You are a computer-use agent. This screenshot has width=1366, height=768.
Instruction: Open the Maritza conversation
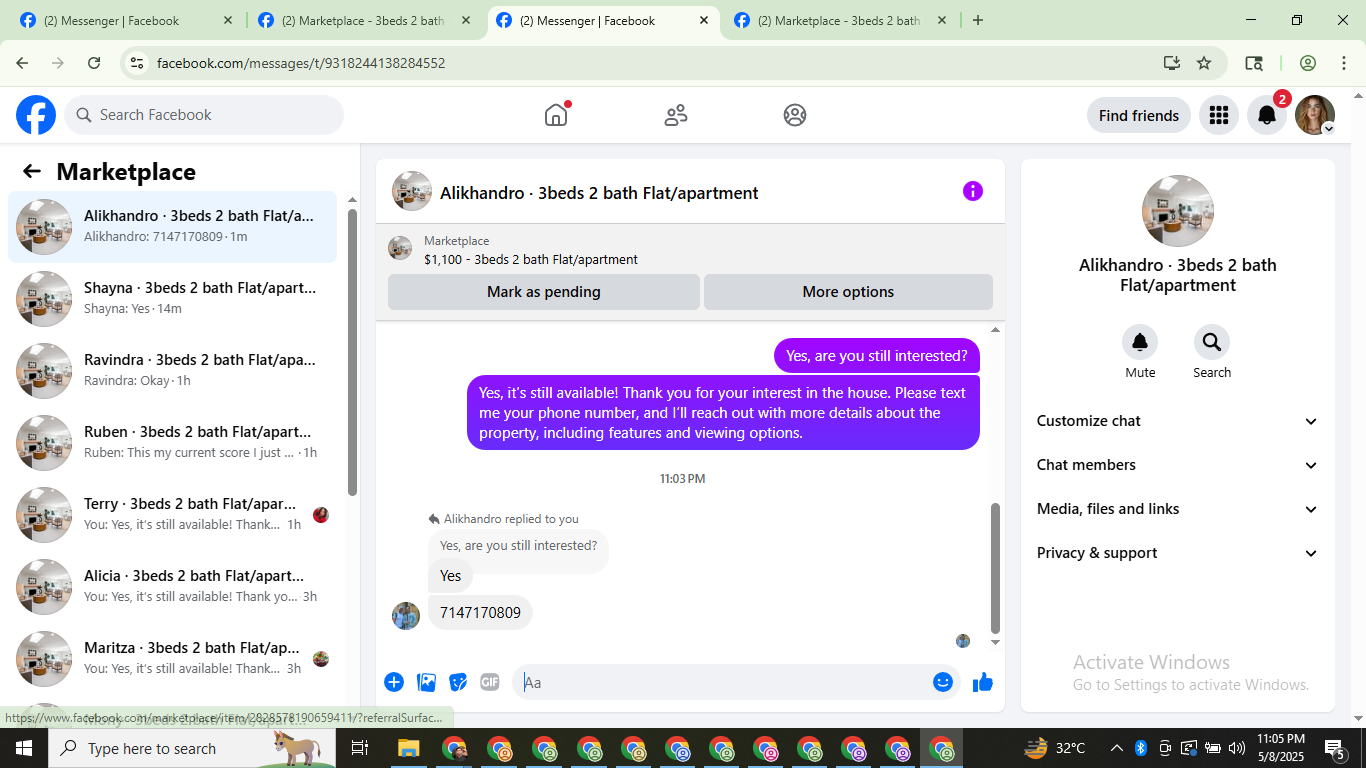pos(173,659)
